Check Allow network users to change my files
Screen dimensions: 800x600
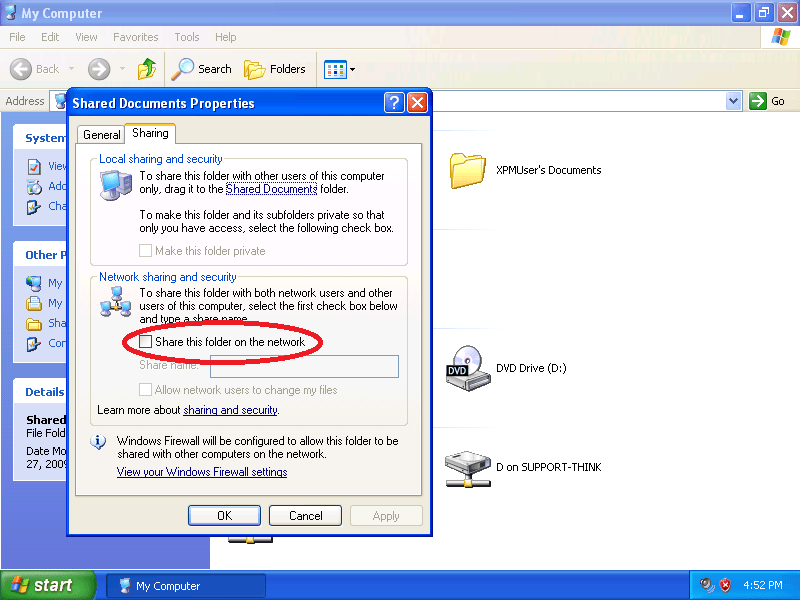(x=145, y=390)
